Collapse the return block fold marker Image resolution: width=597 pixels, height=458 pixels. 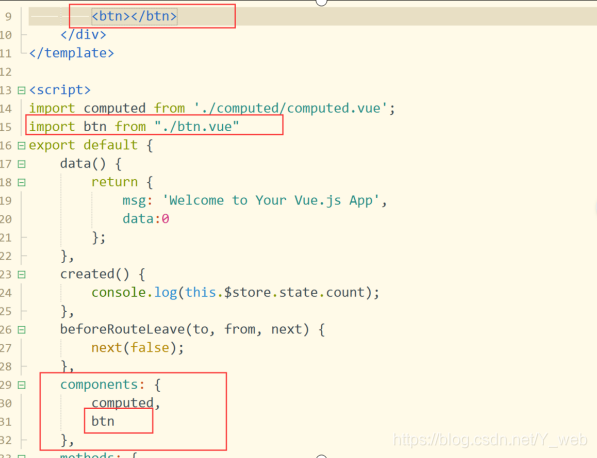pos(22,182)
